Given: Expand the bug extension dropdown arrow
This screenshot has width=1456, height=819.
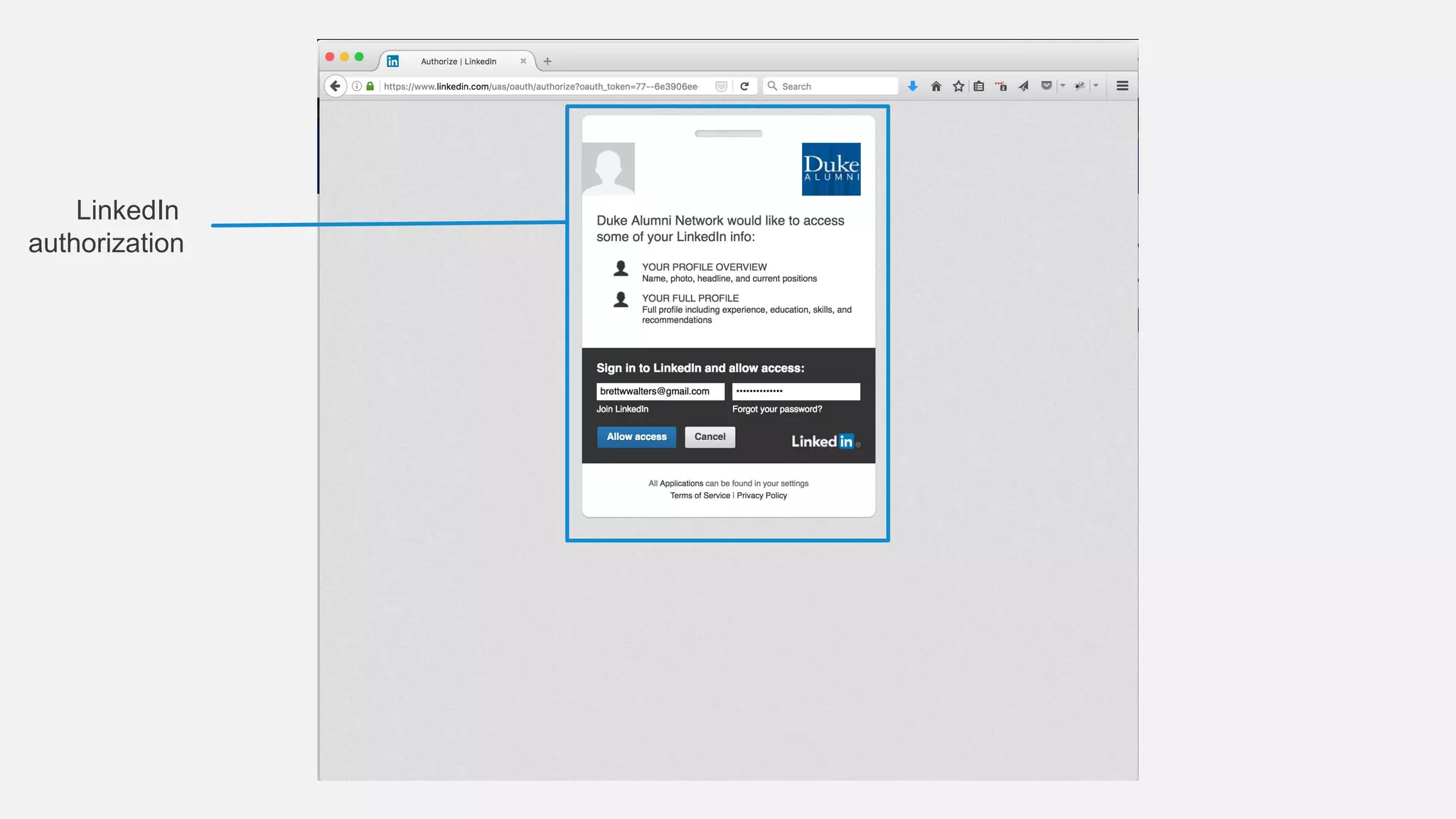Looking at the screenshot, I should tap(1096, 85).
